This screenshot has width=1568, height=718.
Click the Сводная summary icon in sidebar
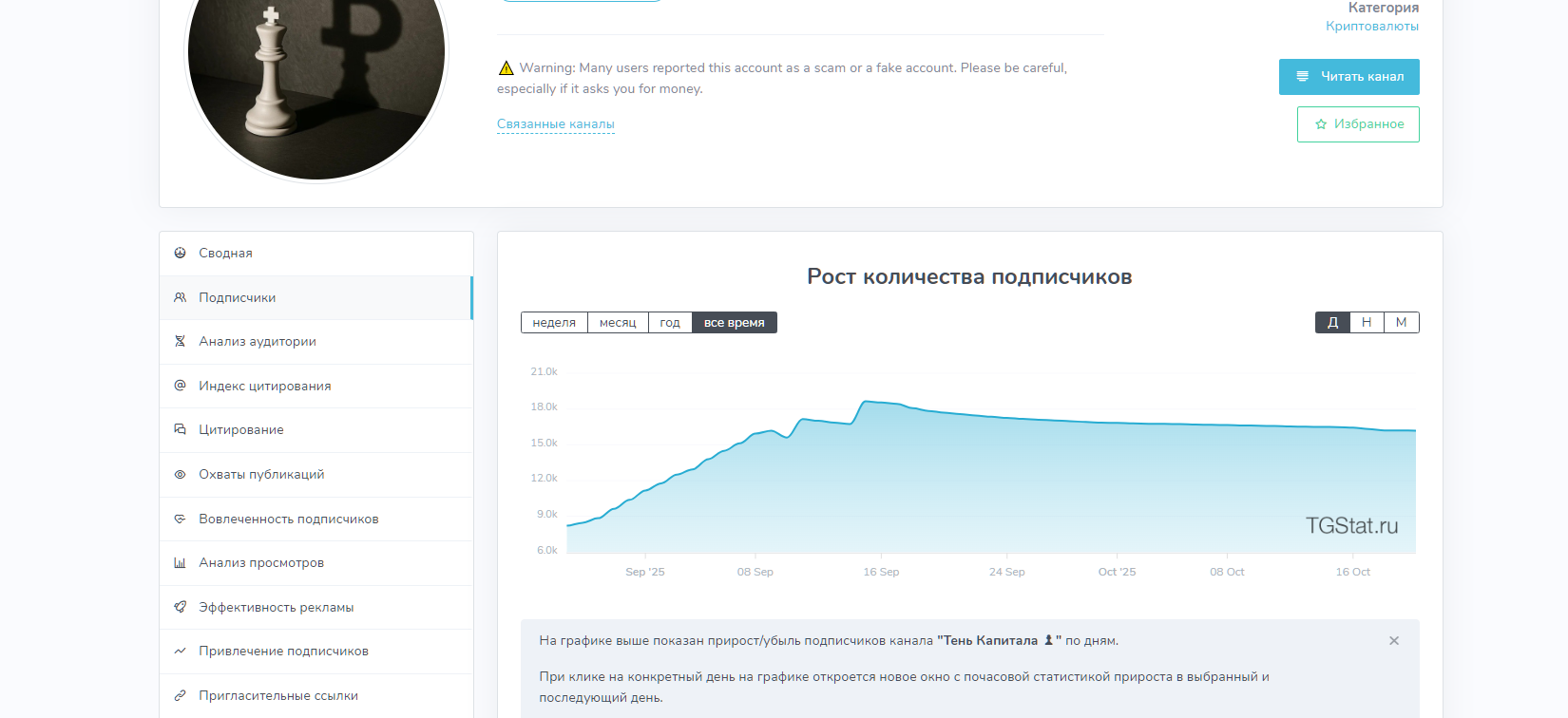click(180, 253)
